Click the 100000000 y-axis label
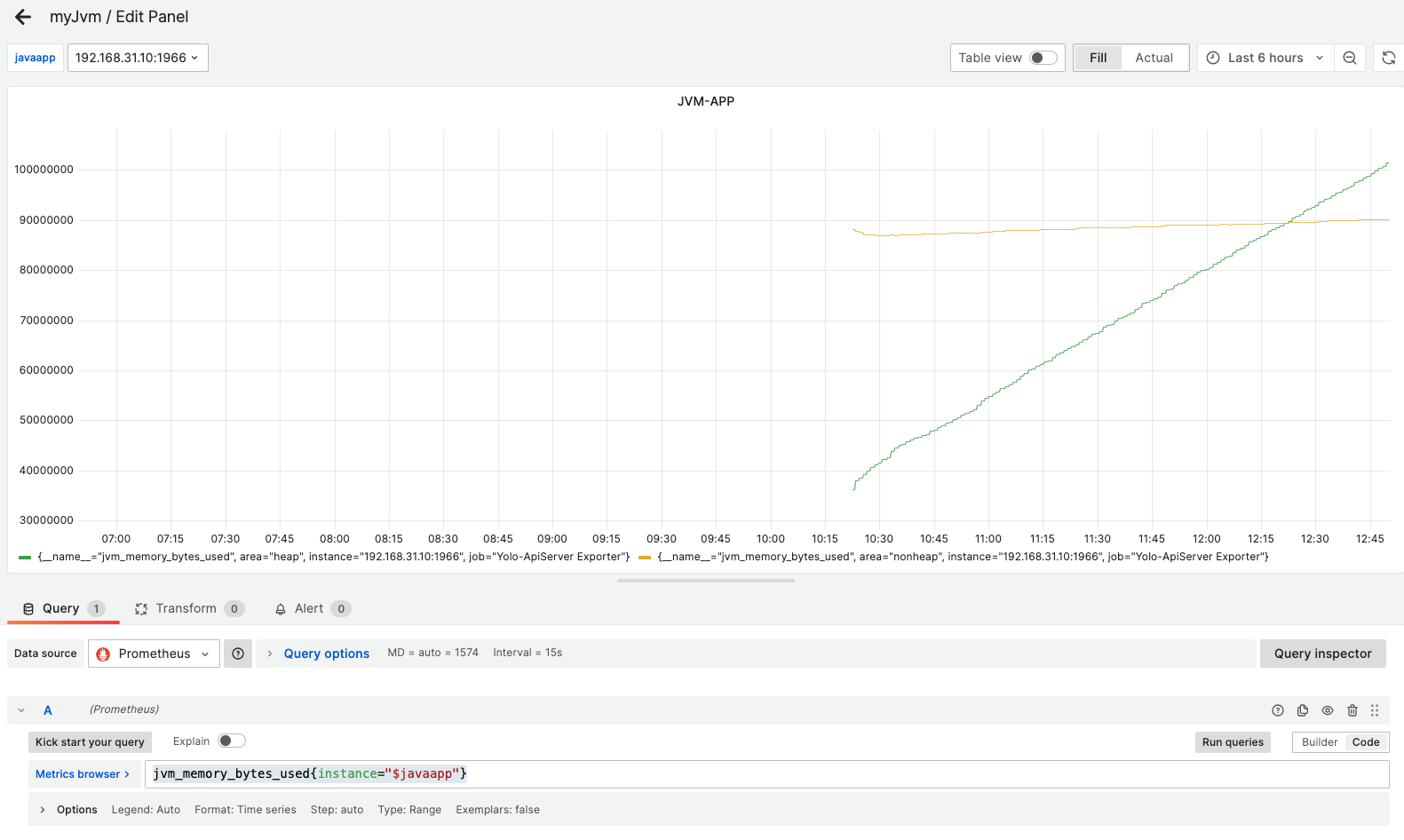This screenshot has height=840, width=1404. coord(44,170)
